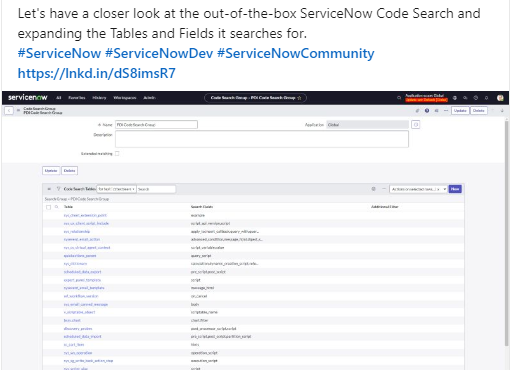The image size is (518, 370).
Task: Click the Search Group breadcrumb filter text
Action: pyautogui.click(x=77, y=199)
